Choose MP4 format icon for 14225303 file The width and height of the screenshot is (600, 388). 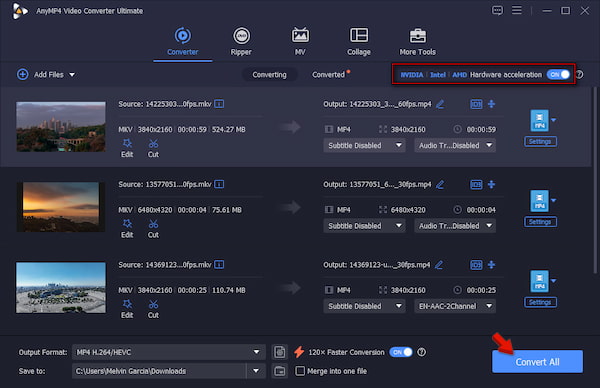(540, 121)
